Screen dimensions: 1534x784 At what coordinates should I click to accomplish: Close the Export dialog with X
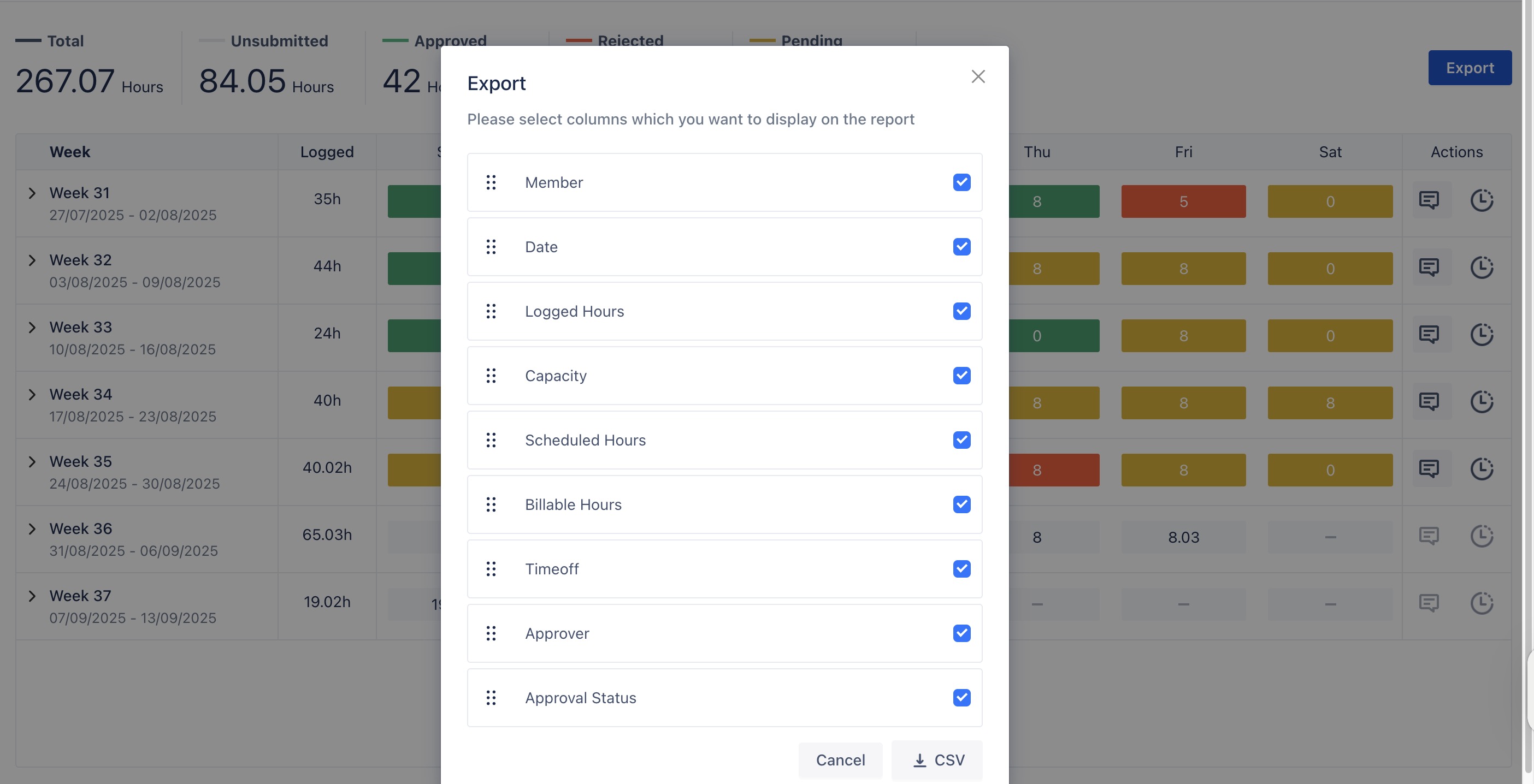pyautogui.click(x=978, y=77)
